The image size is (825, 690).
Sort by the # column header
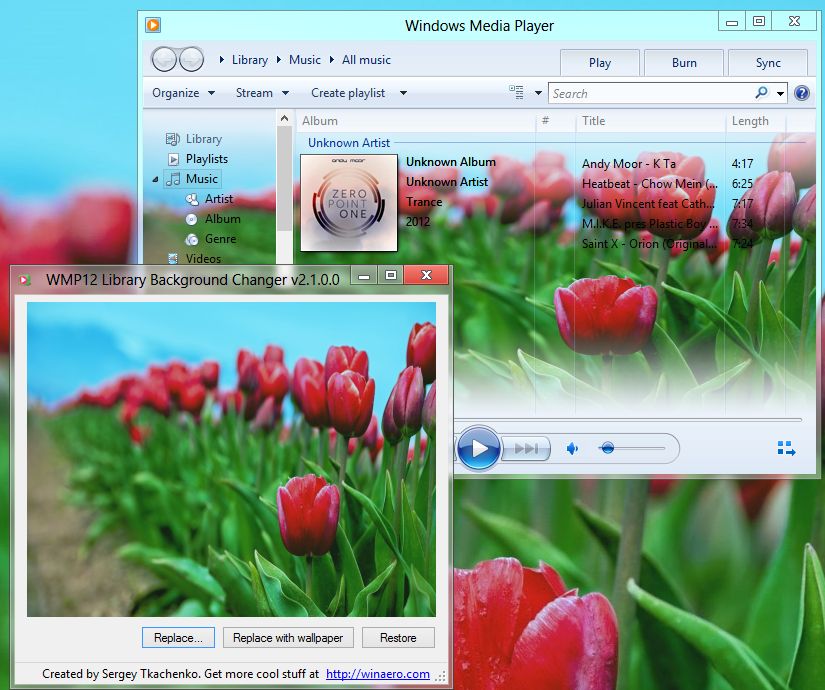pos(555,121)
